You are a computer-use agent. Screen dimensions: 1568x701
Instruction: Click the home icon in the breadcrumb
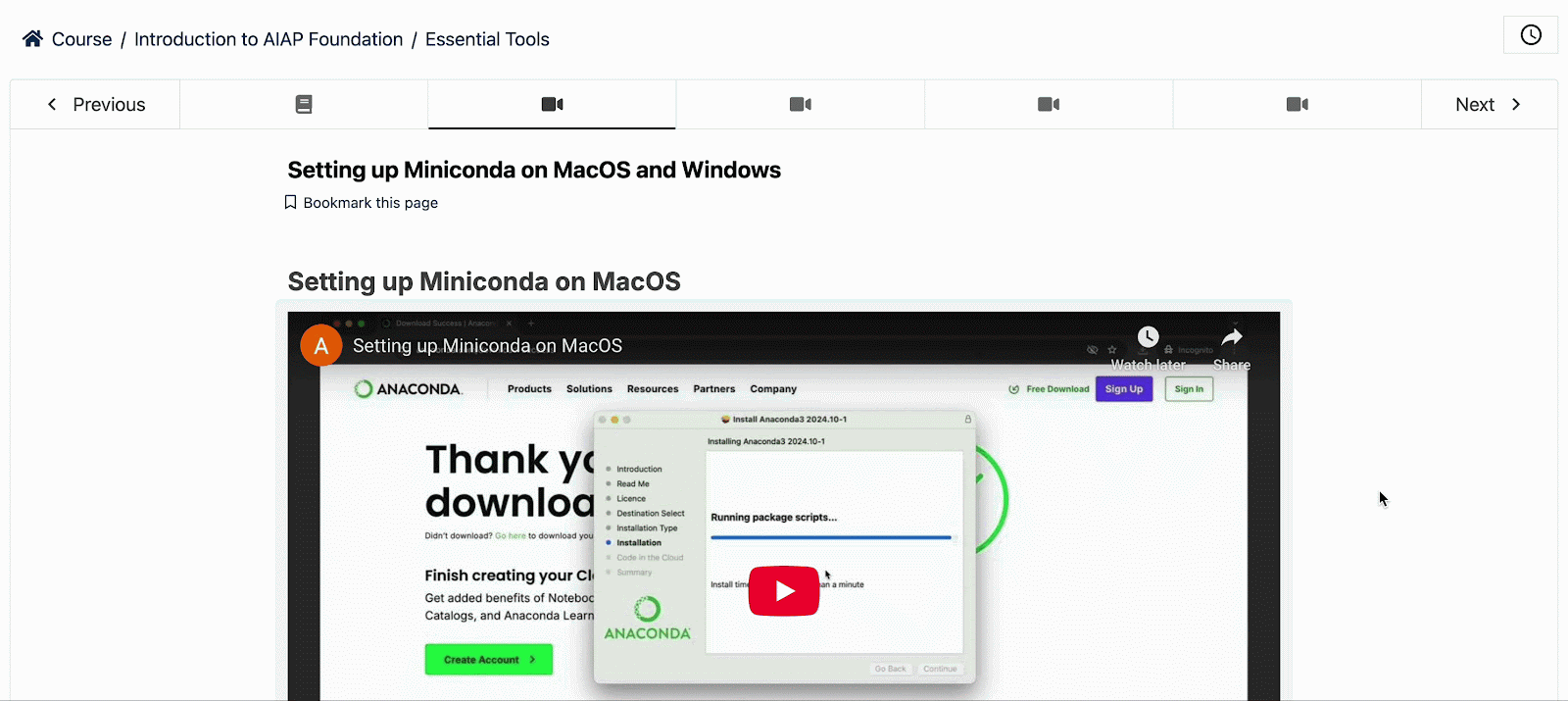click(x=32, y=38)
